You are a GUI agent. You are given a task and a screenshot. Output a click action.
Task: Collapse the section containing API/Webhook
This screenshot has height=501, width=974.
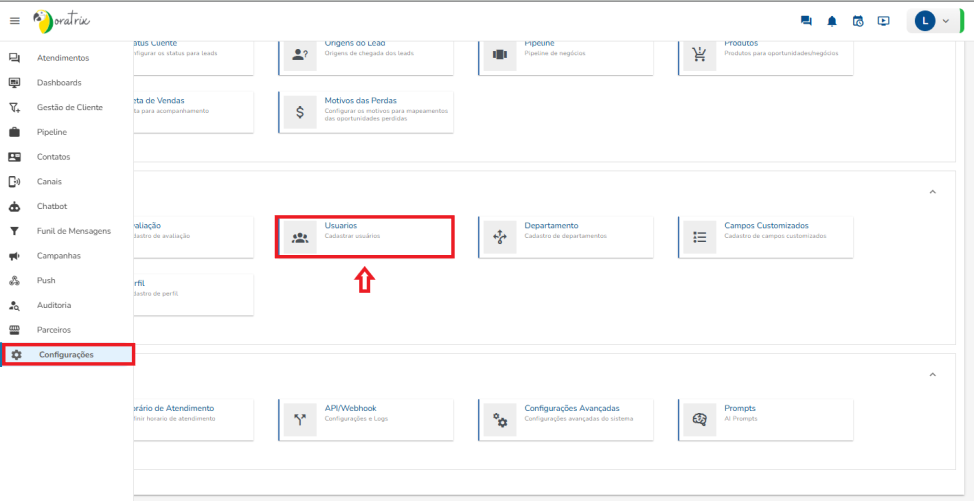point(932,375)
